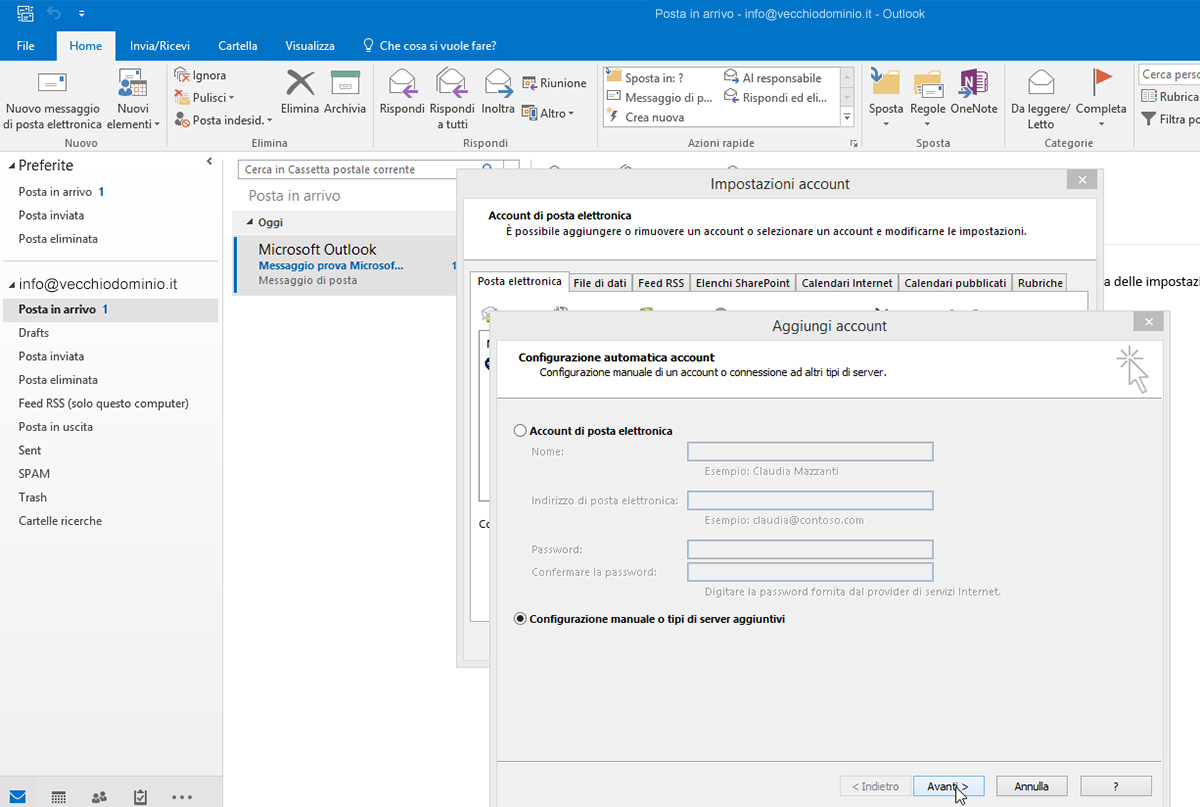This screenshot has height=807, width=1200.
Task: Click the Sposta in: ? quick action
Action: point(645,78)
